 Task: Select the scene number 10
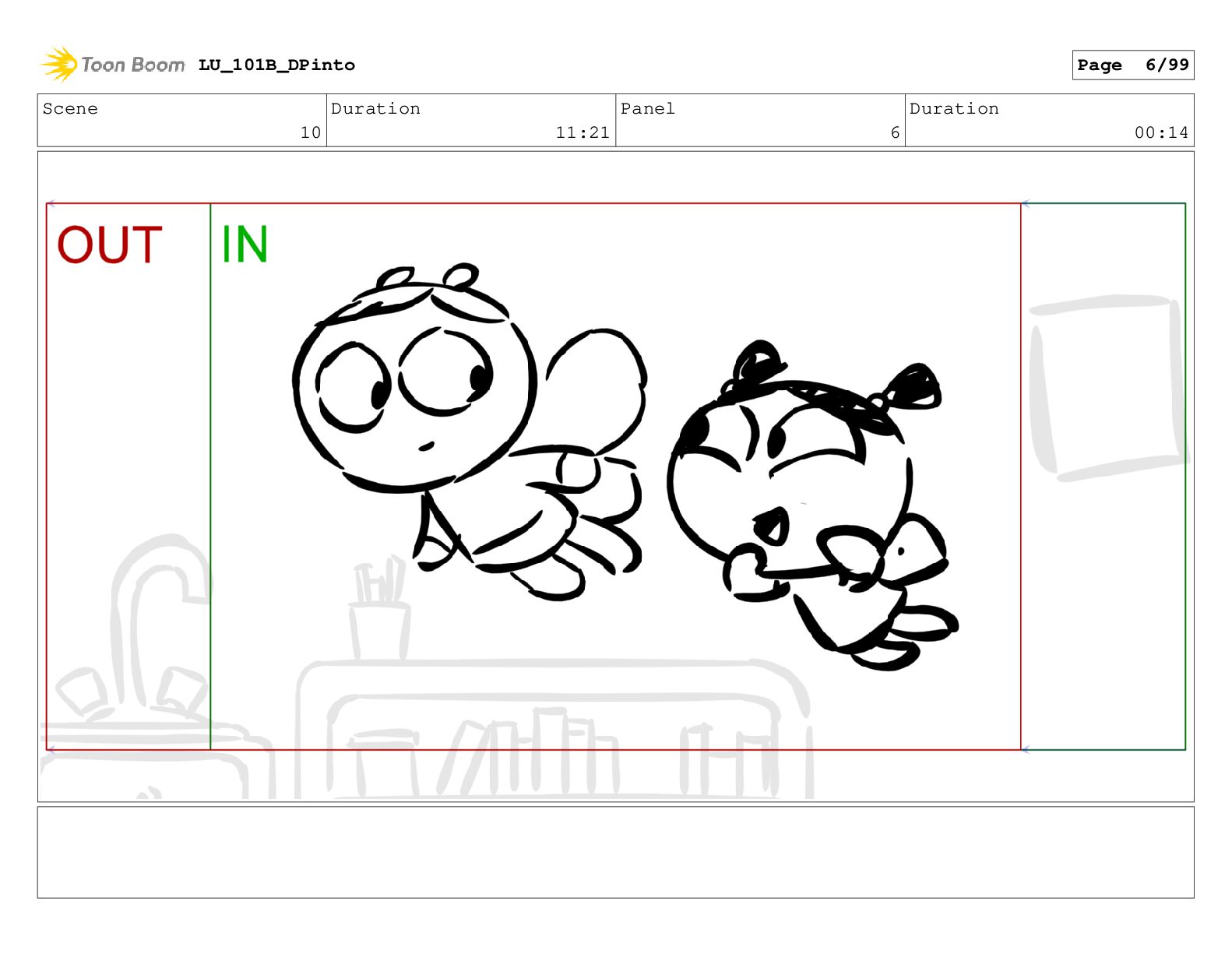tap(311, 133)
